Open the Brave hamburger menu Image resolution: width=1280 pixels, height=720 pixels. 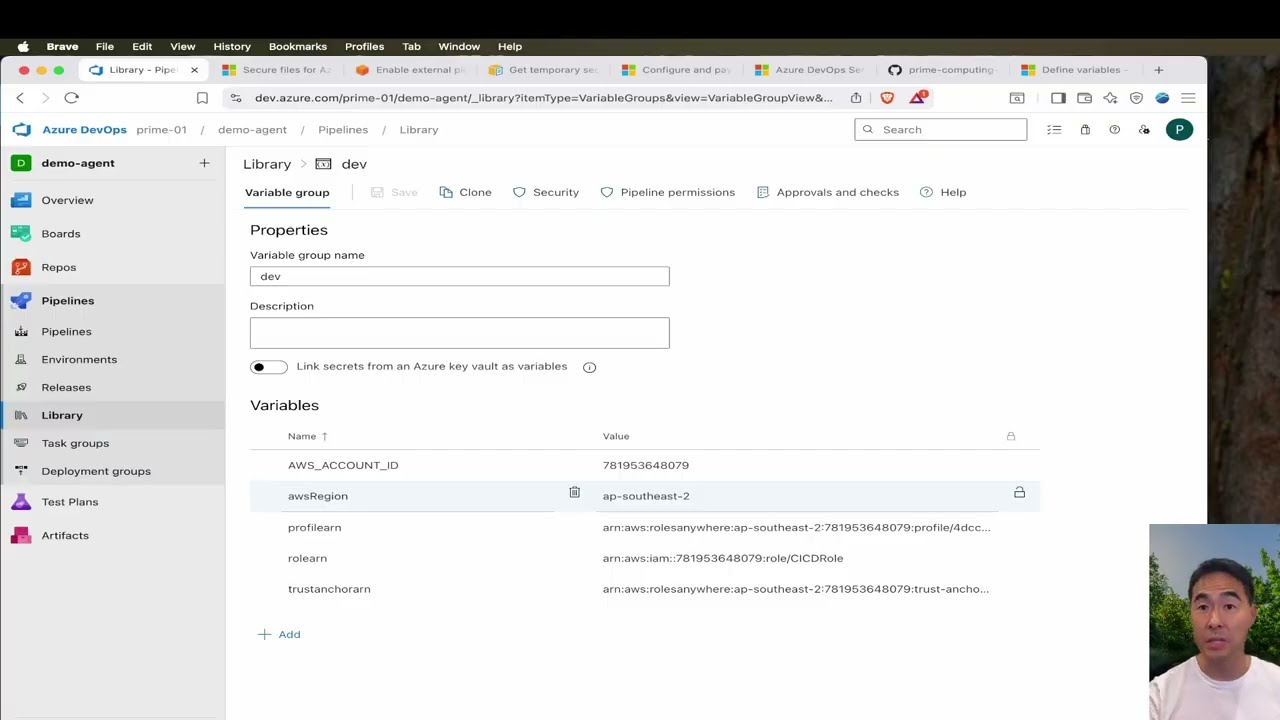[1188, 98]
